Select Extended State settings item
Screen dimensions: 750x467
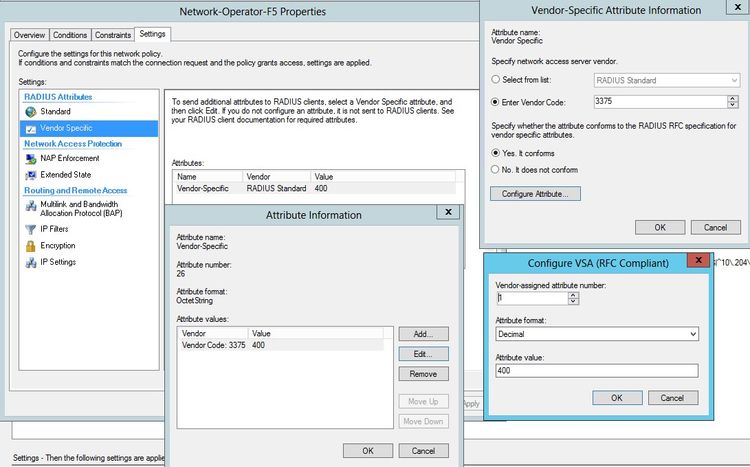[x=66, y=175]
